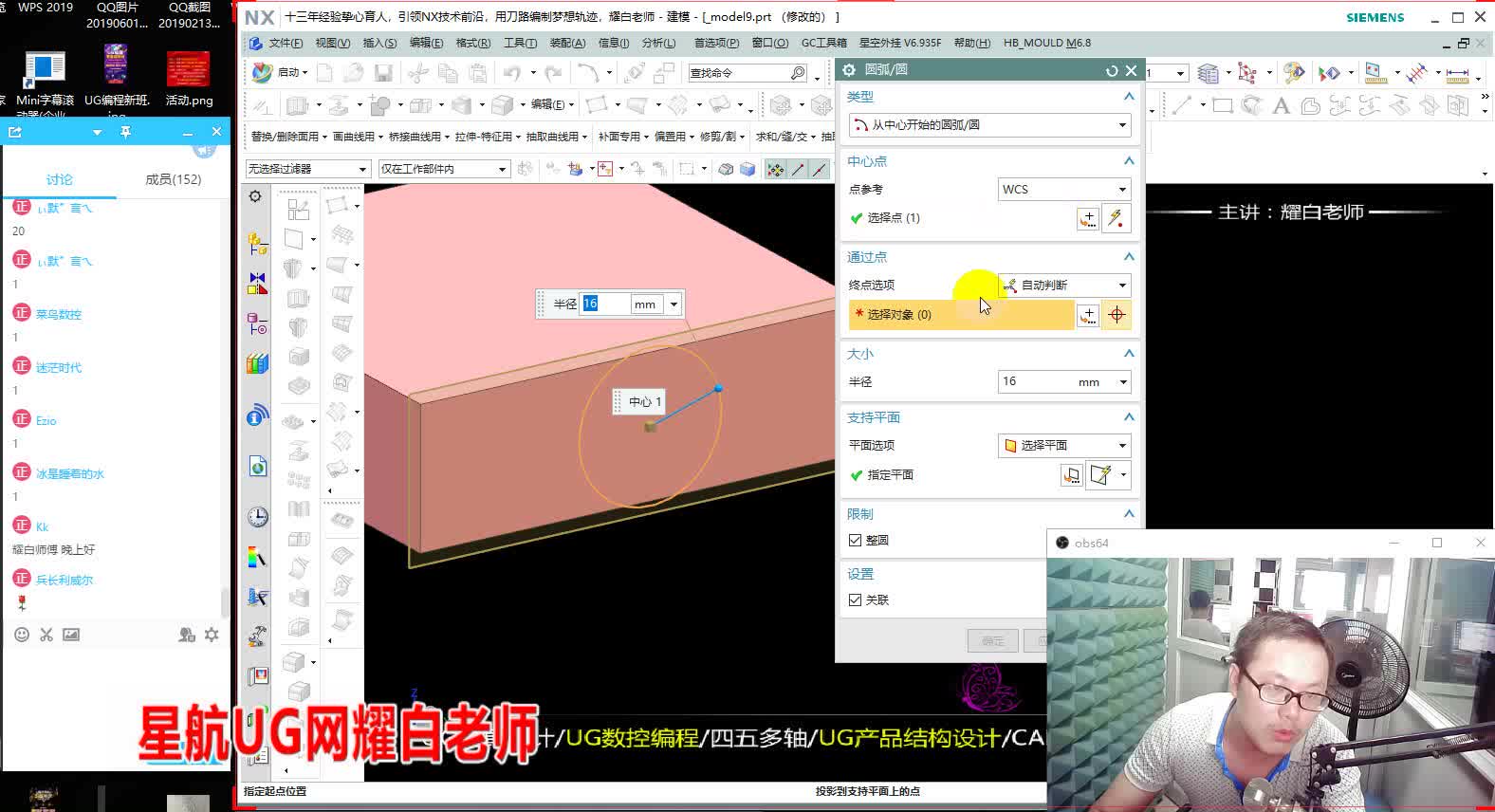
Task: Toggle the snap point display button
Action: [x=776, y=169]
